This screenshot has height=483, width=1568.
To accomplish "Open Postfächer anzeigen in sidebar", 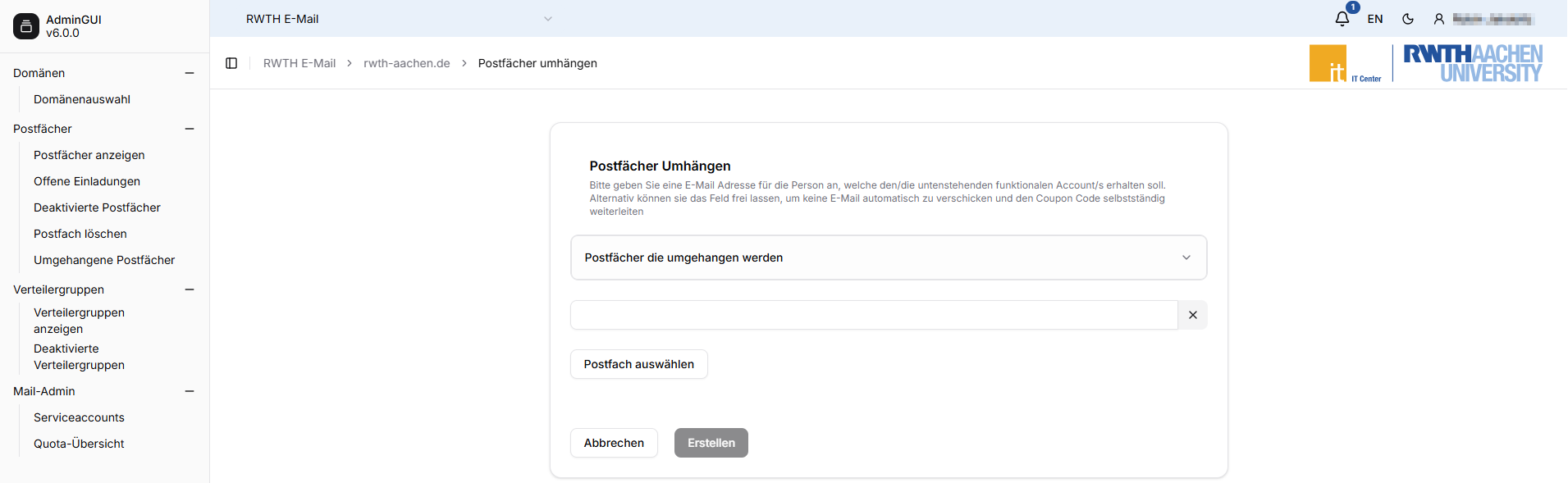I will pyautogui.click(x=89, y=155).
